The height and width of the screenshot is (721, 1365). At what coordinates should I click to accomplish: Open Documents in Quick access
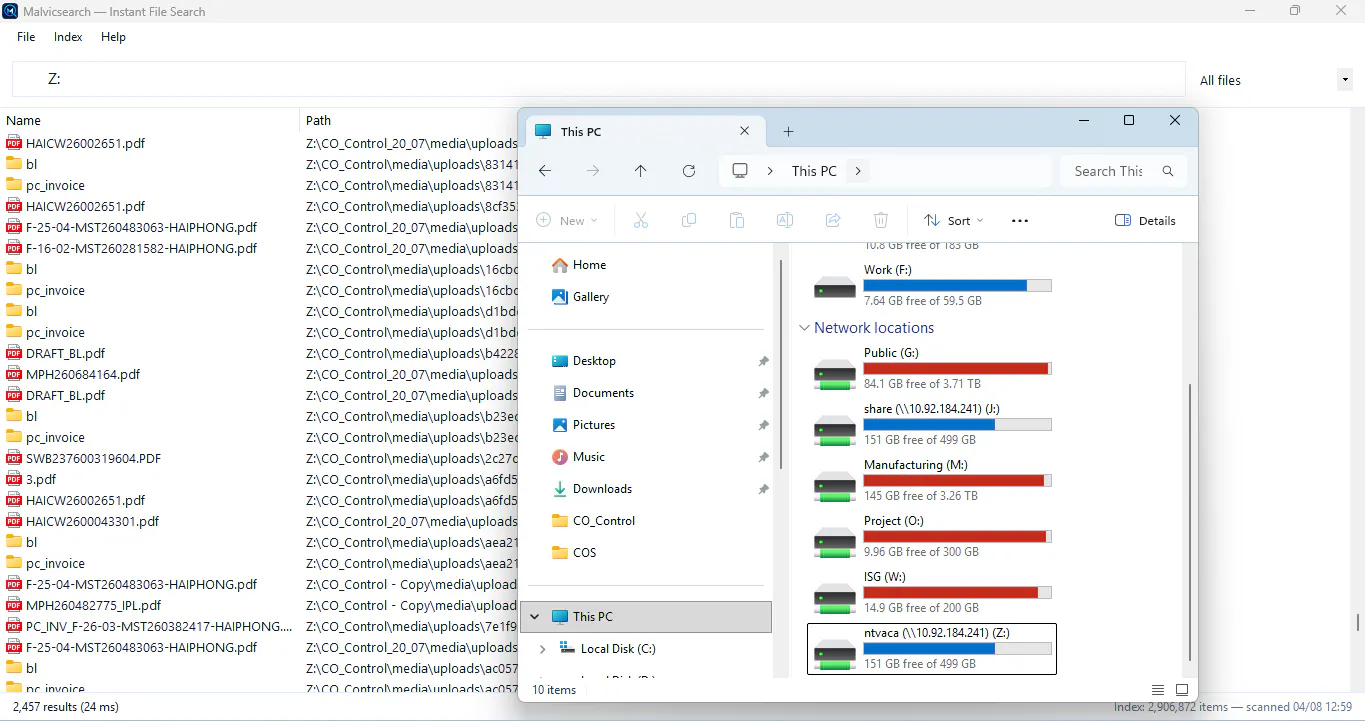[x=593, y=393]
